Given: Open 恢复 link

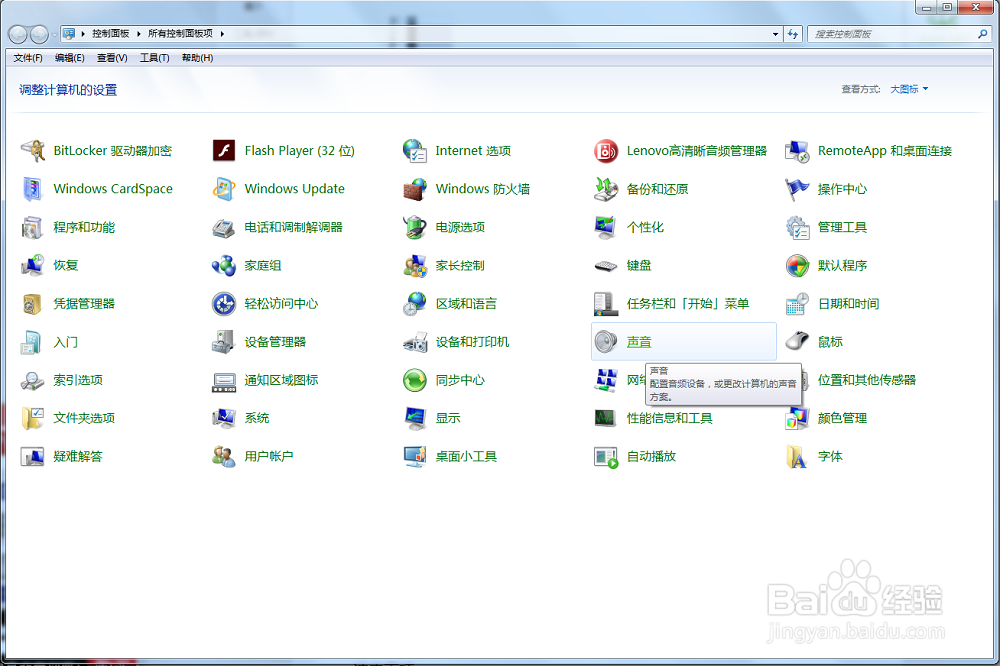Looking at the screenshot, I should tap(66, 266).
